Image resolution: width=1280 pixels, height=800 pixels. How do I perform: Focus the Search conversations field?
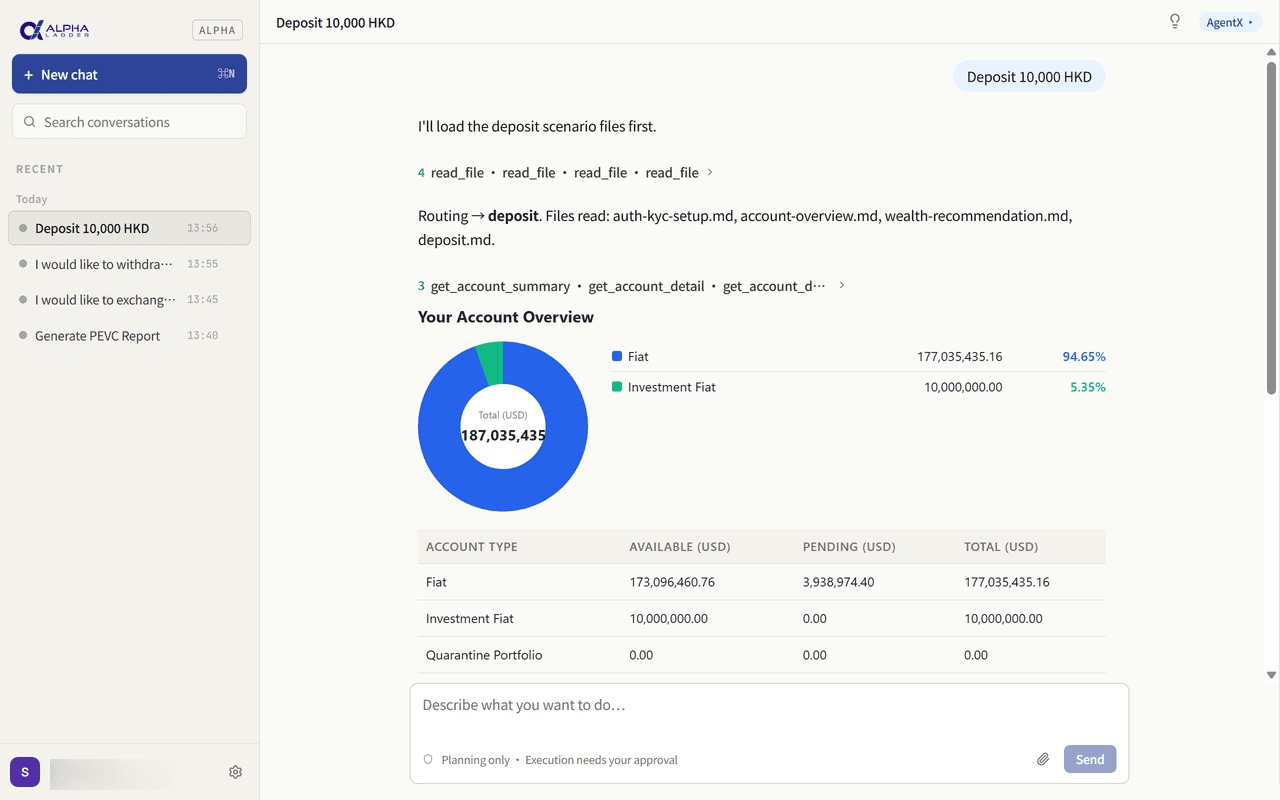point(129,122)
